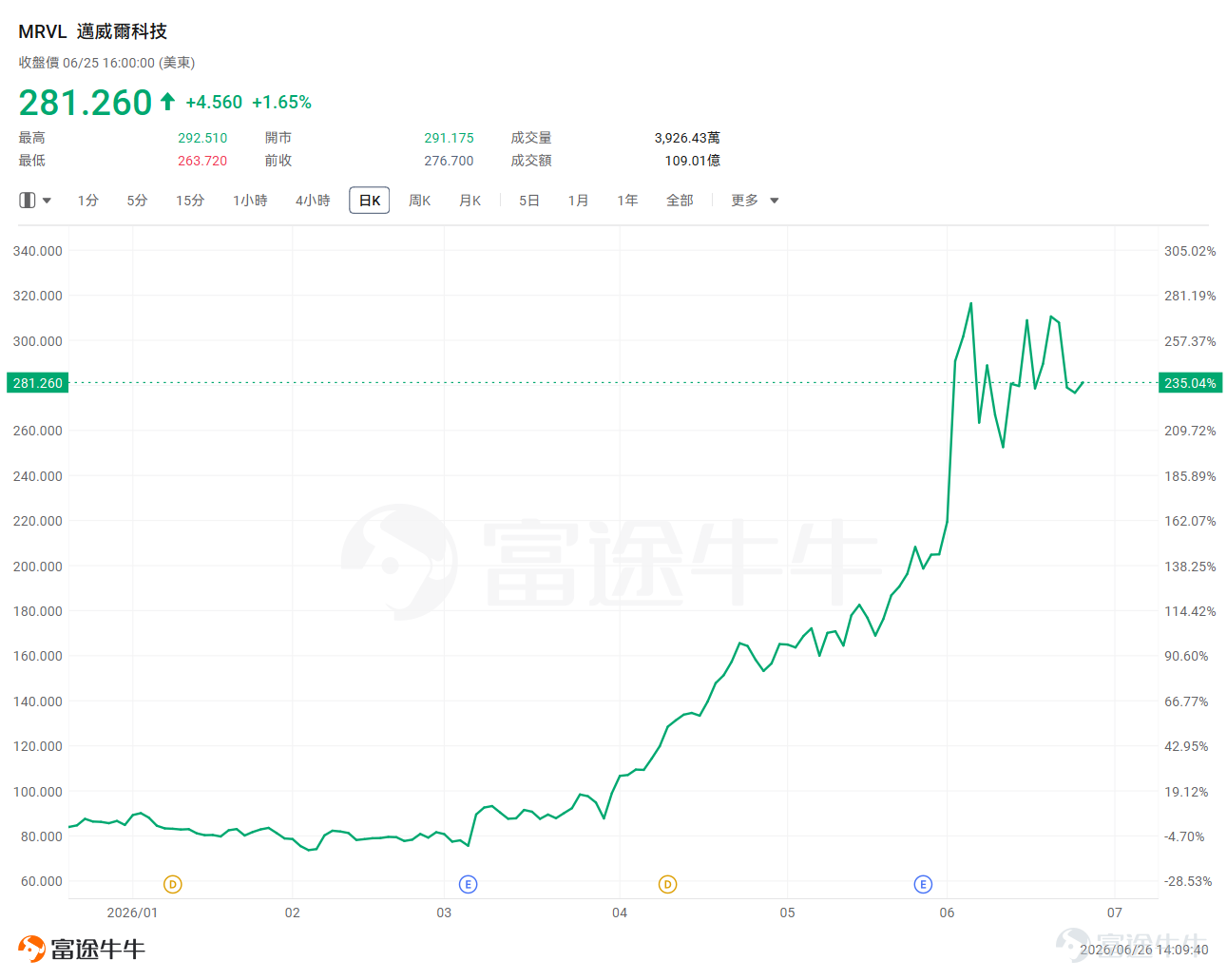Switch to the 1分 interval

coord(88,201)
